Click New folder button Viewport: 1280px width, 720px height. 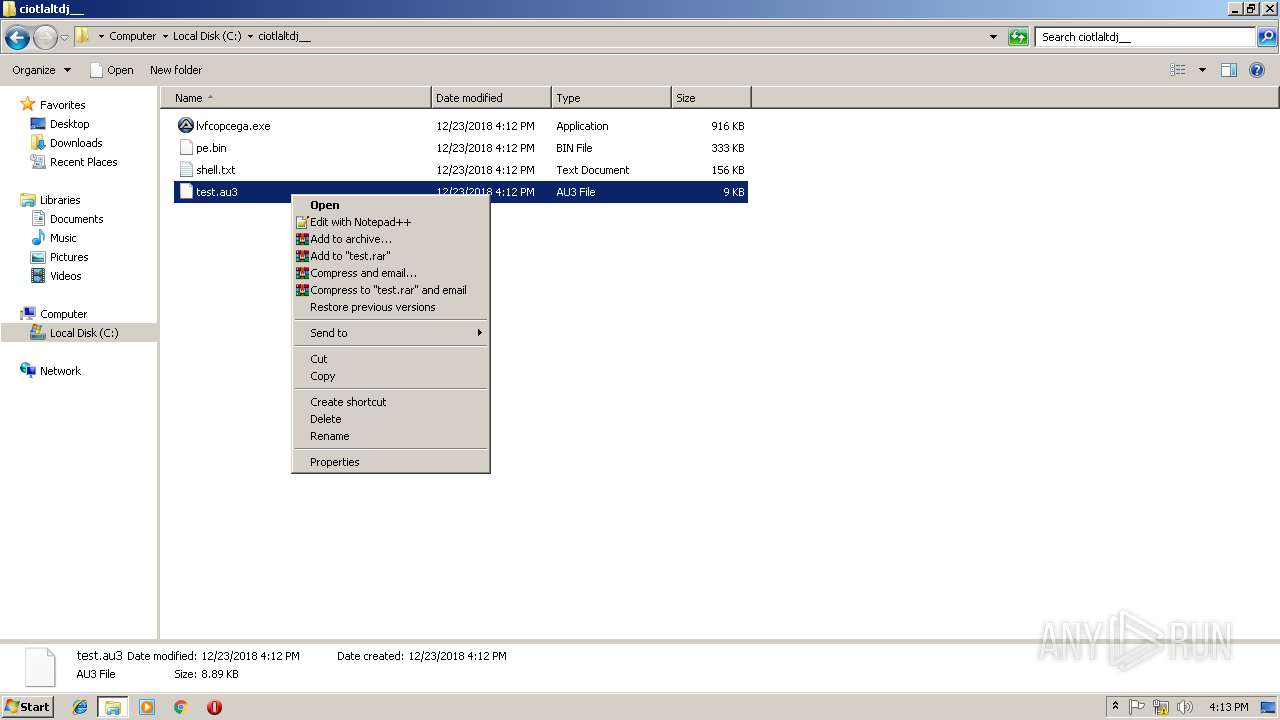176,70
